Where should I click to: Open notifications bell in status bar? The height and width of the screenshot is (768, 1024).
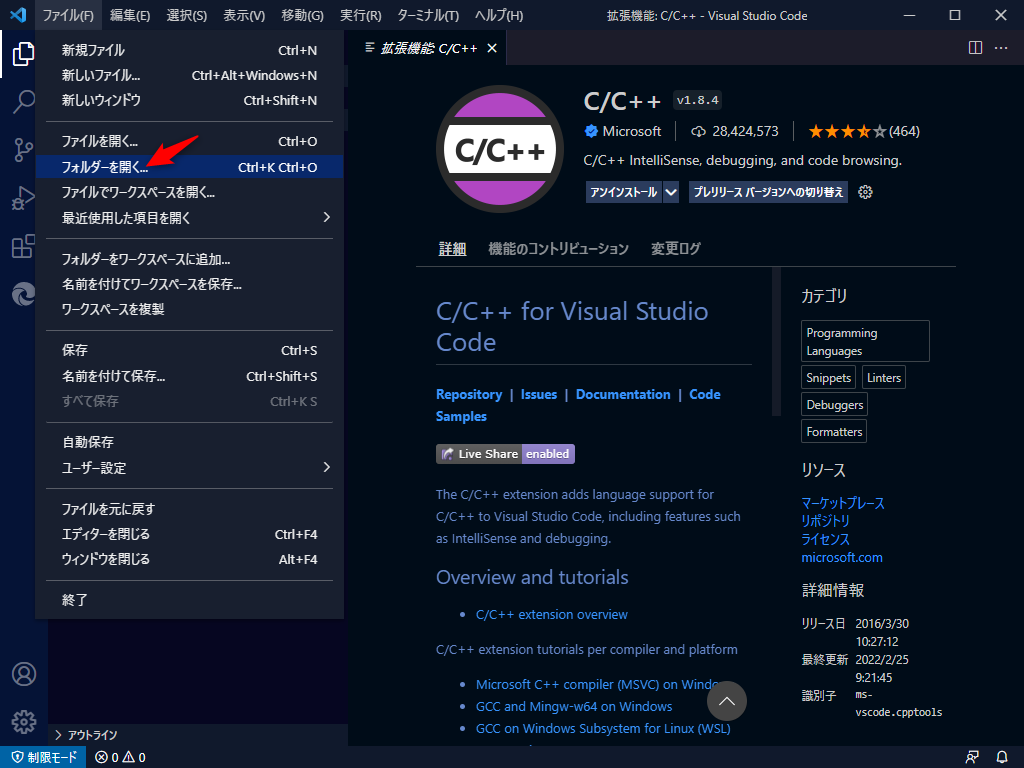1002,757
